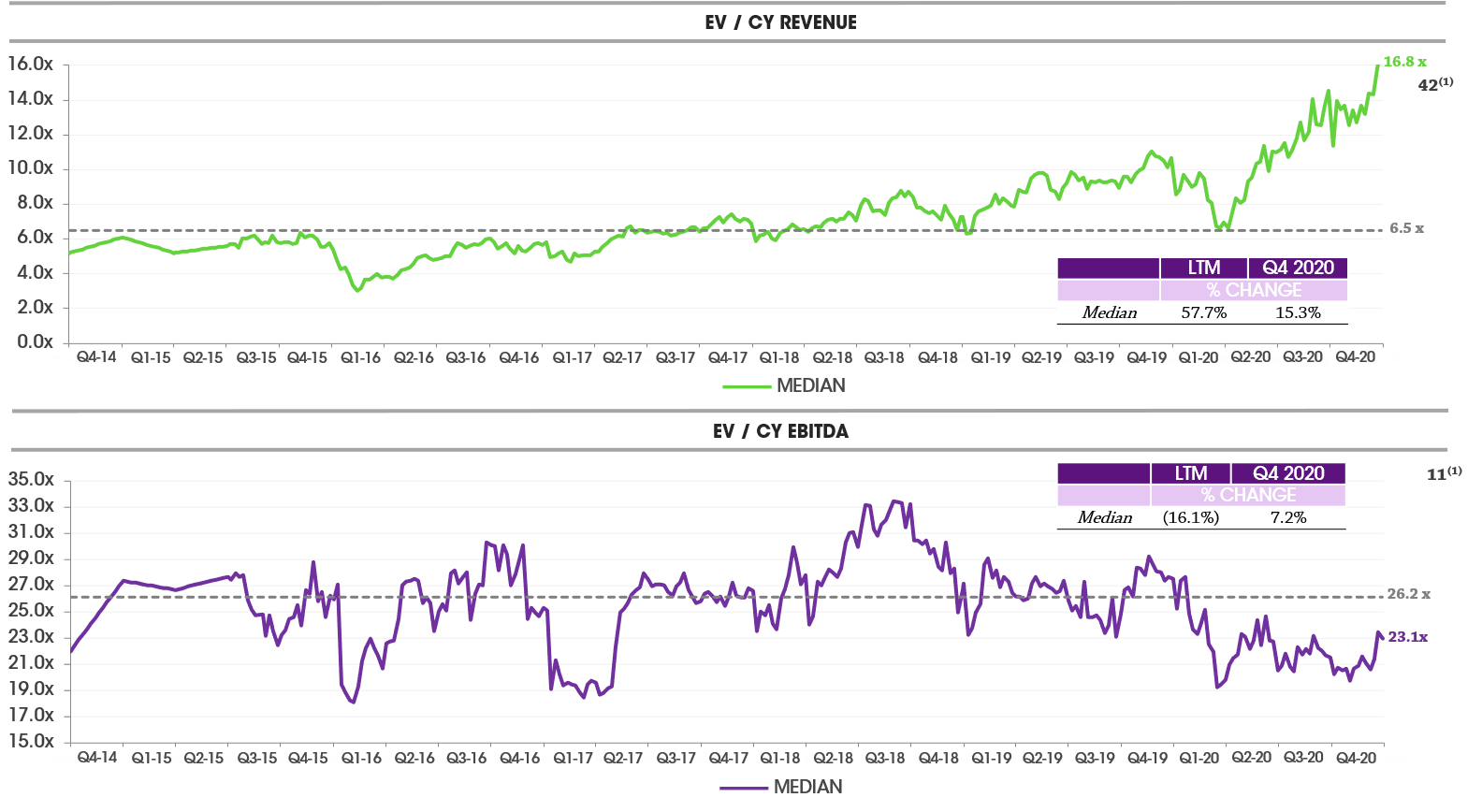Click Q2-20 on the EBITDA chart x-axis

click(x=1251, y=758)
